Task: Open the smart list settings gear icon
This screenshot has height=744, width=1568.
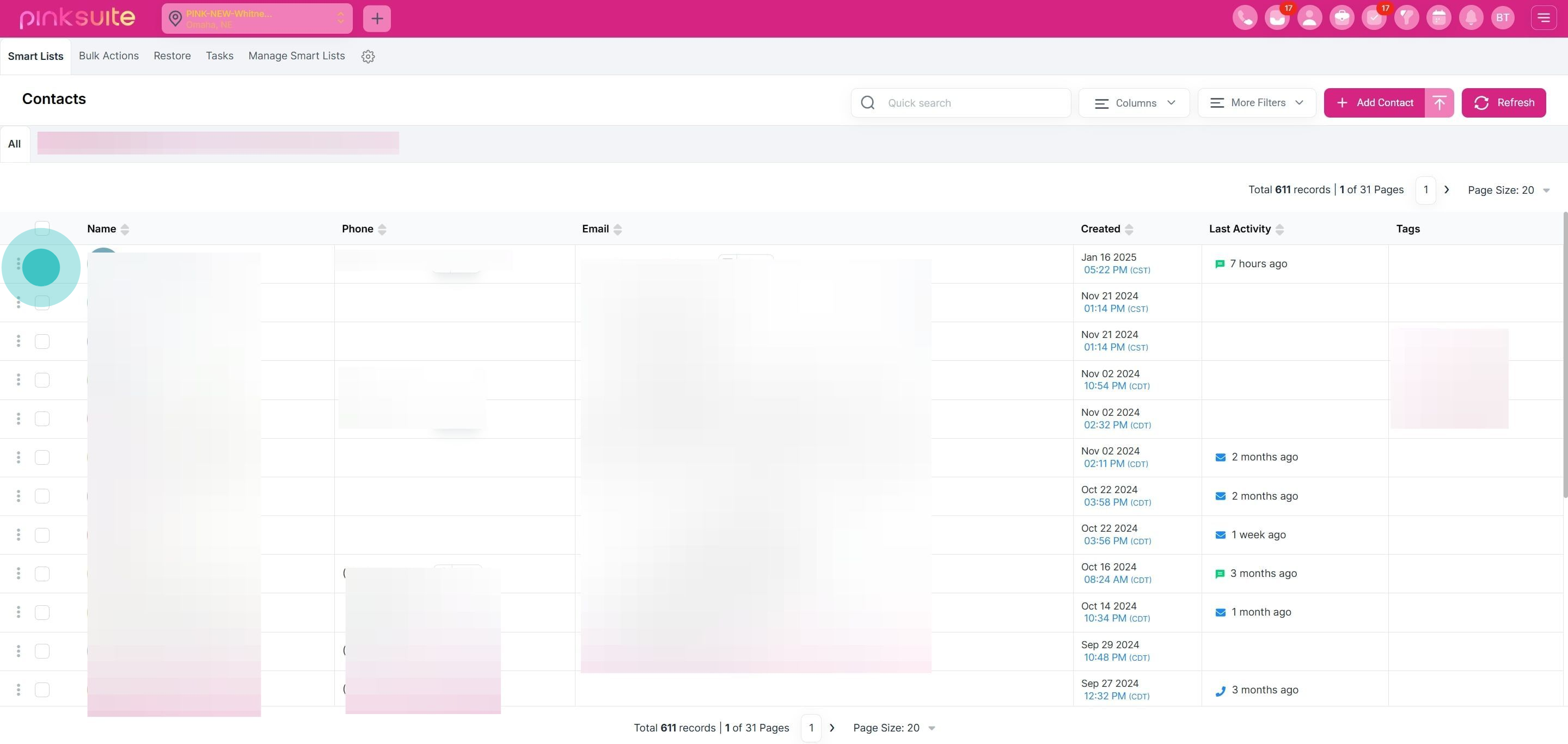Action: coord(367,57)
